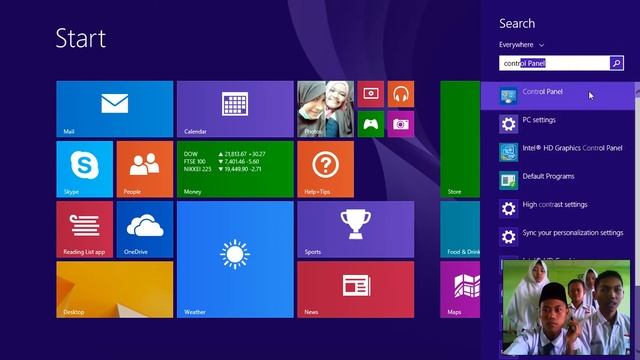Open the Help+Tips tile

pyautogui.click(x=326, y=169)
